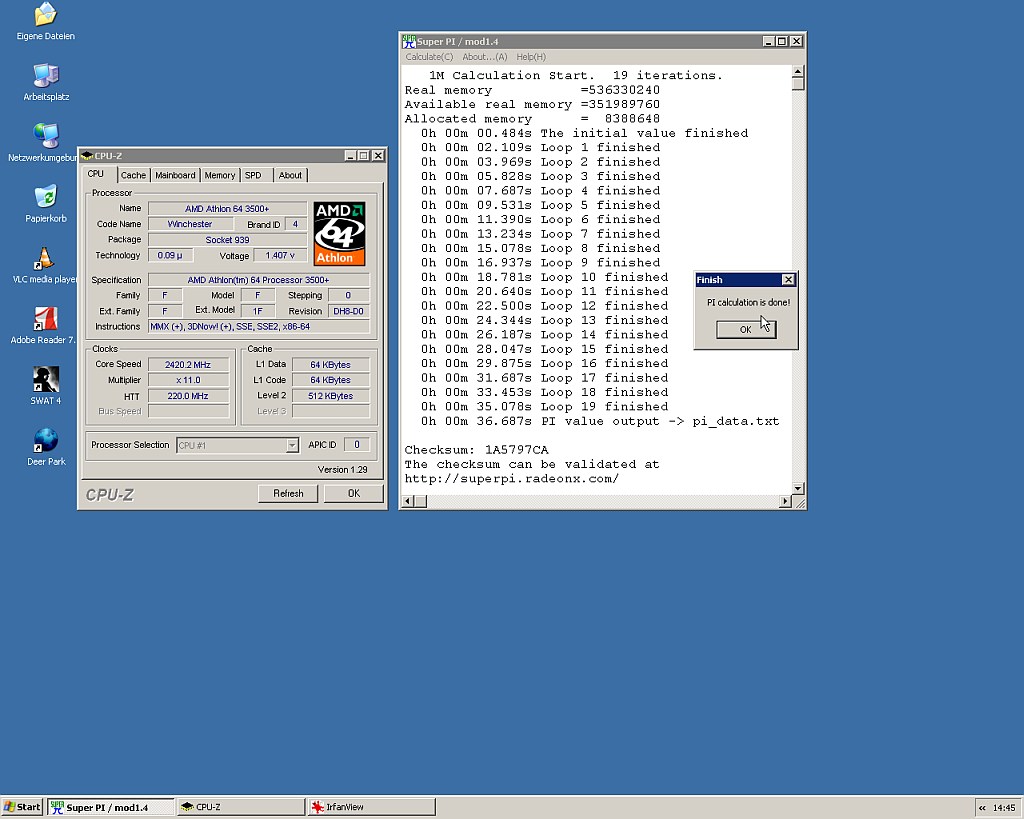The width and height of the screenshot is (1024, 819).
Task: Open the About...(A) menu in Super PI
Action: pos(485,57)
